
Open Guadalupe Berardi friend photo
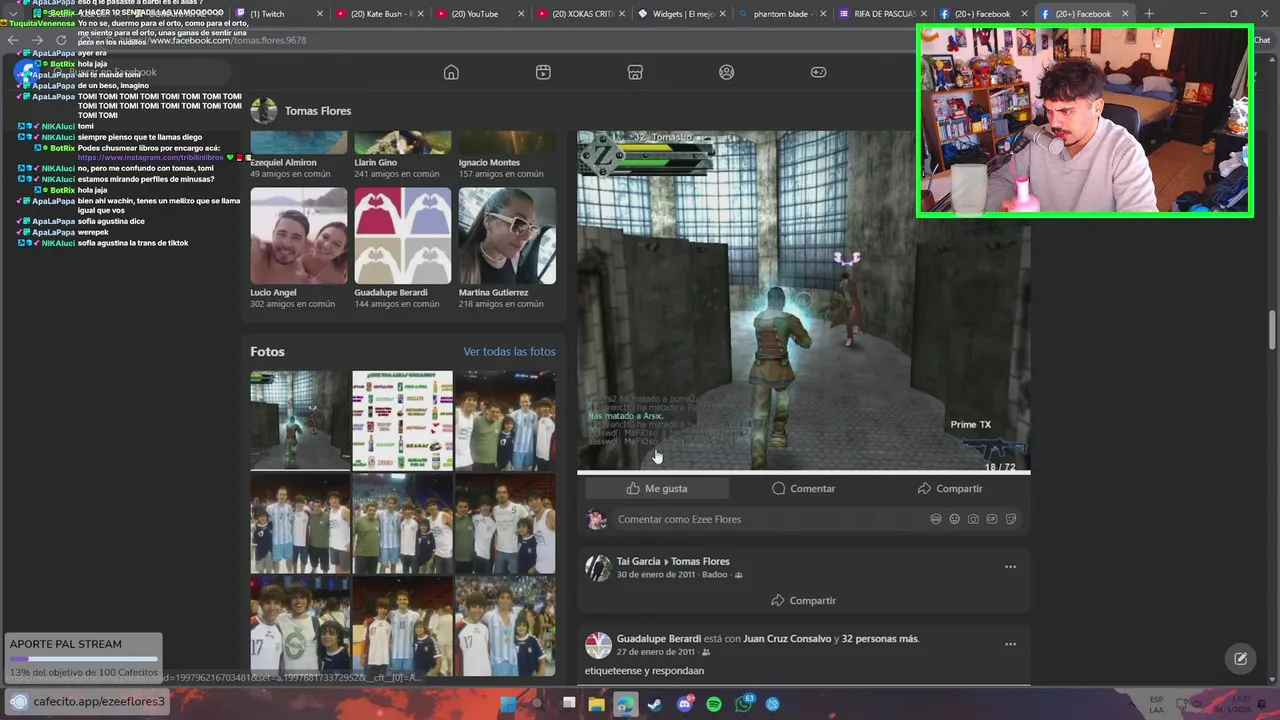(x=403, y=236)
